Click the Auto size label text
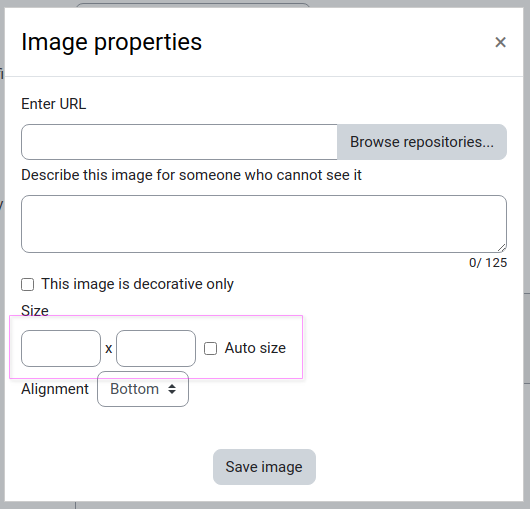Viewport: 530px width, 509px height. pos(255,348)
